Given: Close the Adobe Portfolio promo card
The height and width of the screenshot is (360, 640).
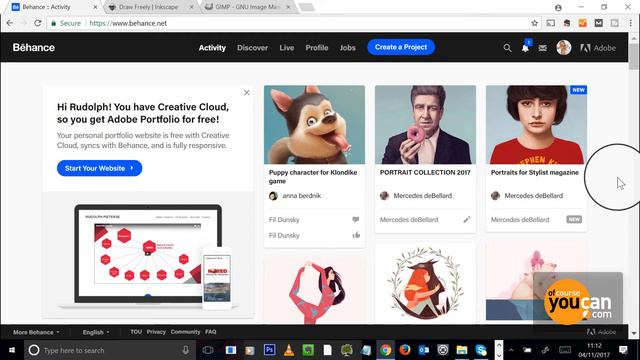Looking at the screenshot, I should [x=247, y=93].
